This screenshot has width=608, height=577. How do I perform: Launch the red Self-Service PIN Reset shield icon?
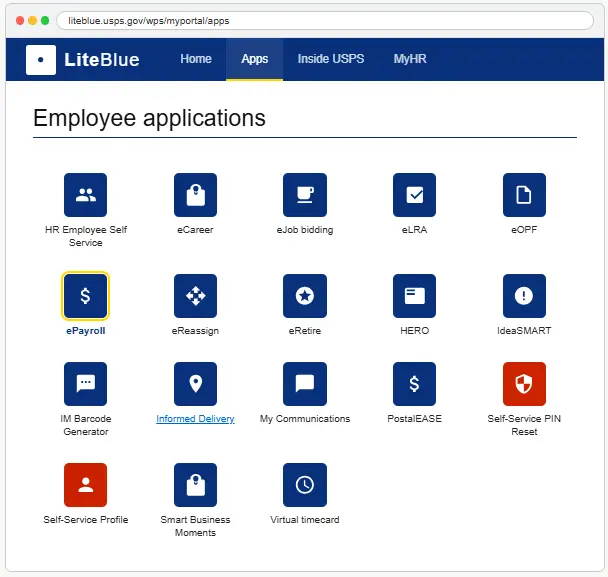(524, 384)
